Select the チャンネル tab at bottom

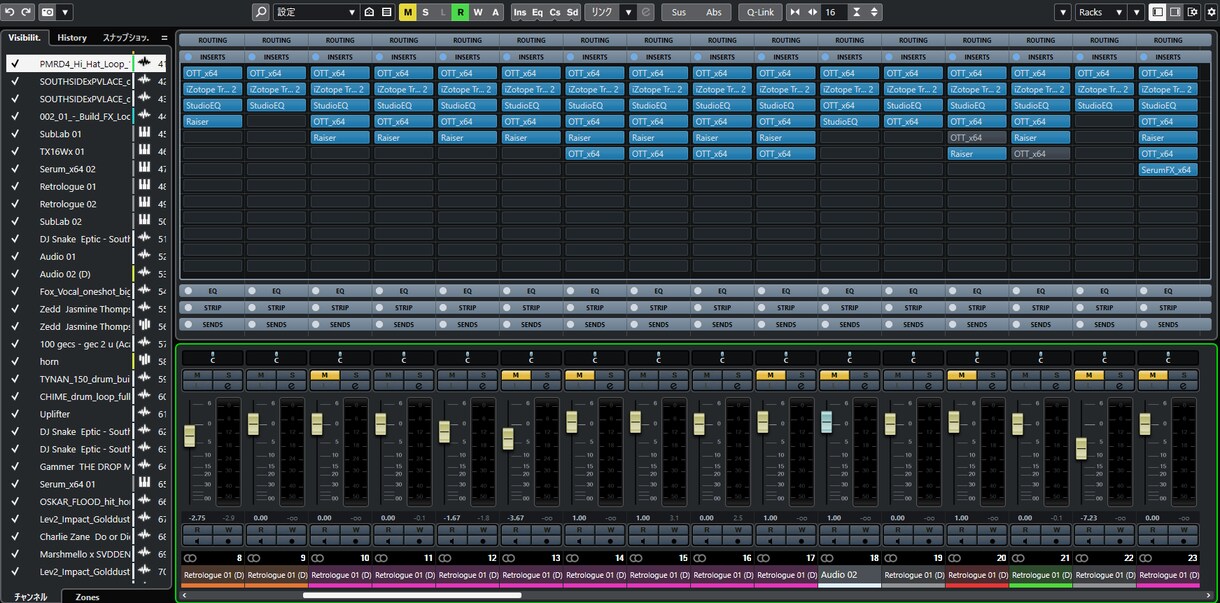coord(30,596)
